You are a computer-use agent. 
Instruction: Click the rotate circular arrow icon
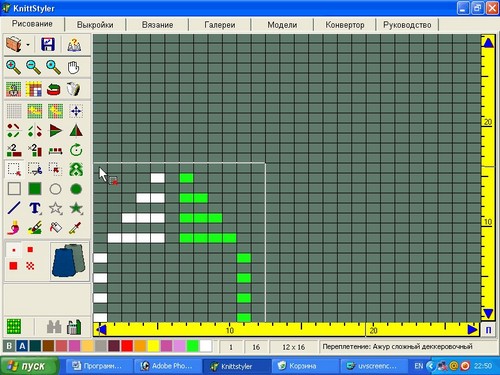pyautogui.click(x=76, y=150)
